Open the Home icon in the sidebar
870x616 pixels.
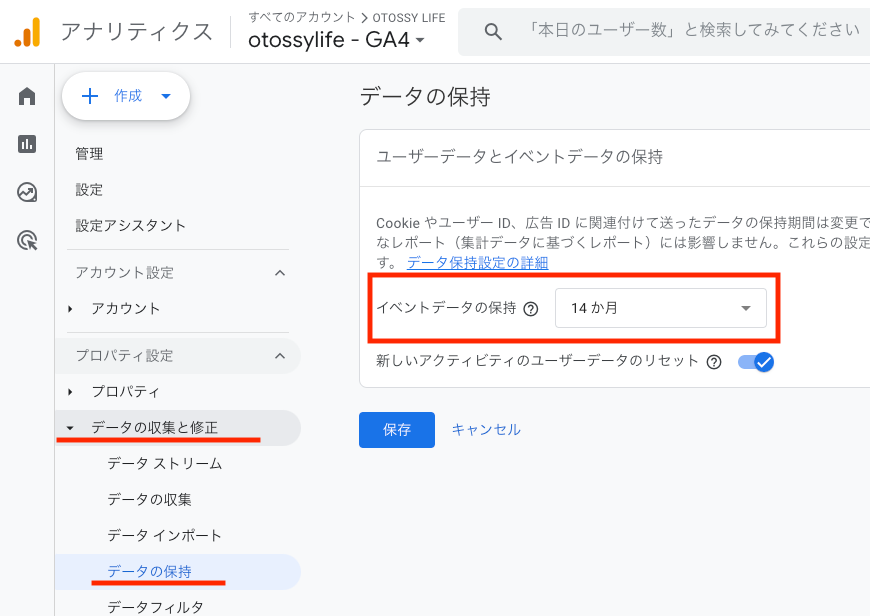tap(27, 96)
